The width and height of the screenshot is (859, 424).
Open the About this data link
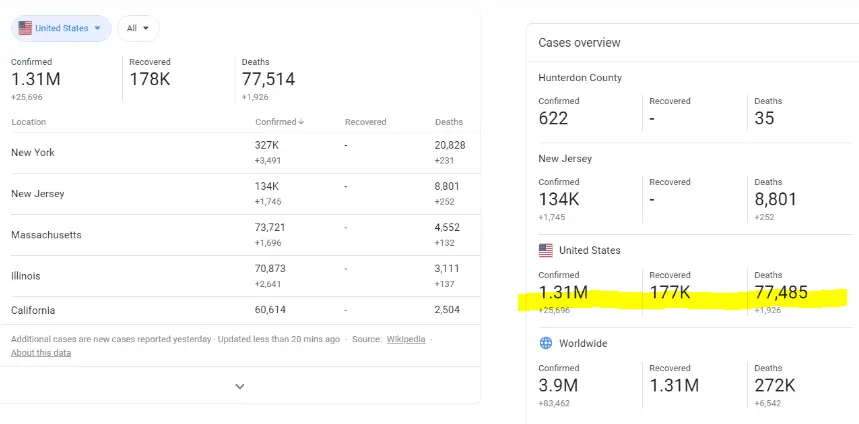pyautogui.click(x=41, y=352)
